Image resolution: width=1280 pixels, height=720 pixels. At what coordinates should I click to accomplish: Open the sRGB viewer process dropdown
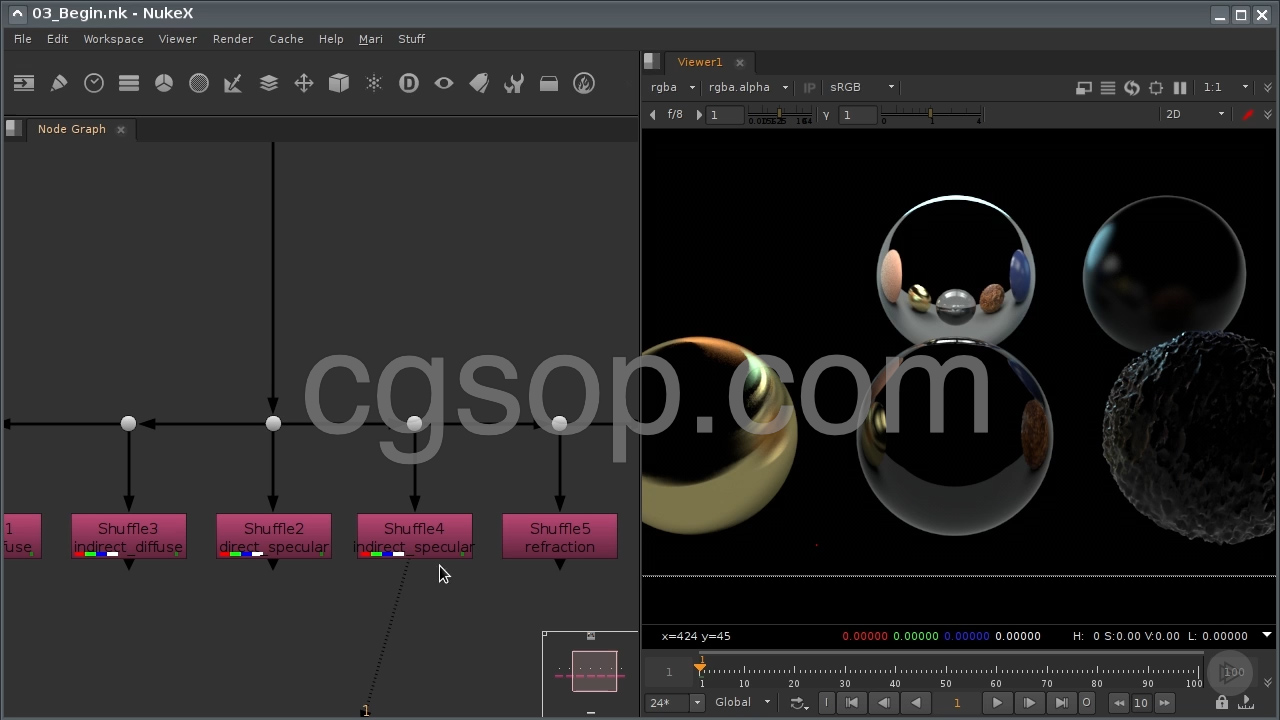(861, 87)
